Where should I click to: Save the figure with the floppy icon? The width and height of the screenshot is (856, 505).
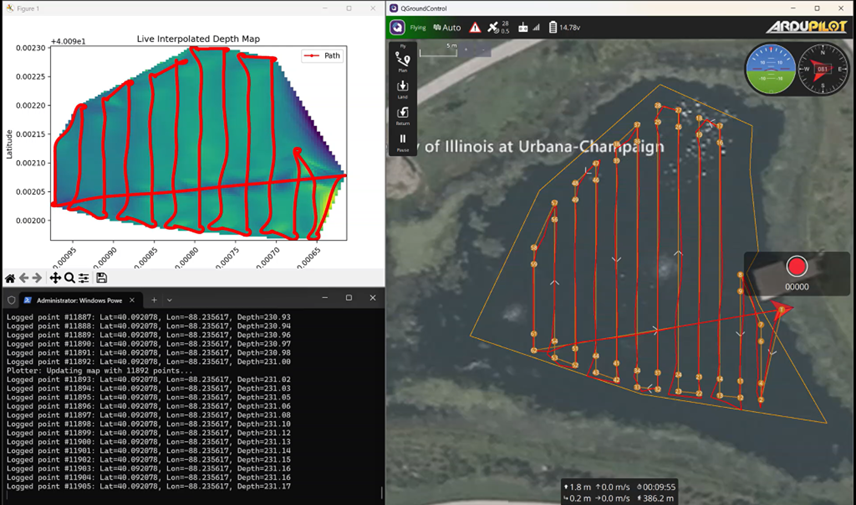pyautogui.click(x=102, y=278)
